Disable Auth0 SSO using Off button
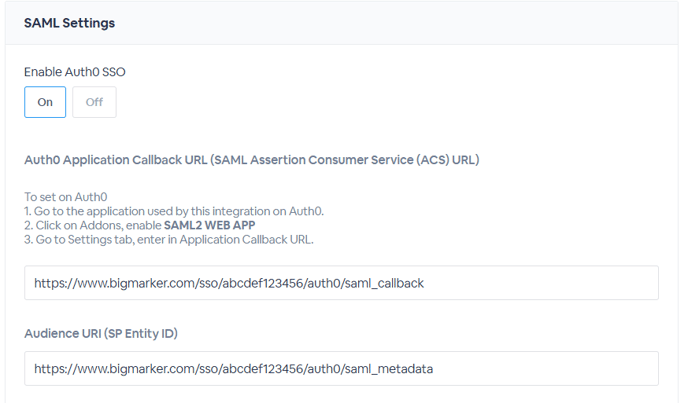The height and width of the screenshot is (403, 688). pyautogui.click(x=94, y=102)
